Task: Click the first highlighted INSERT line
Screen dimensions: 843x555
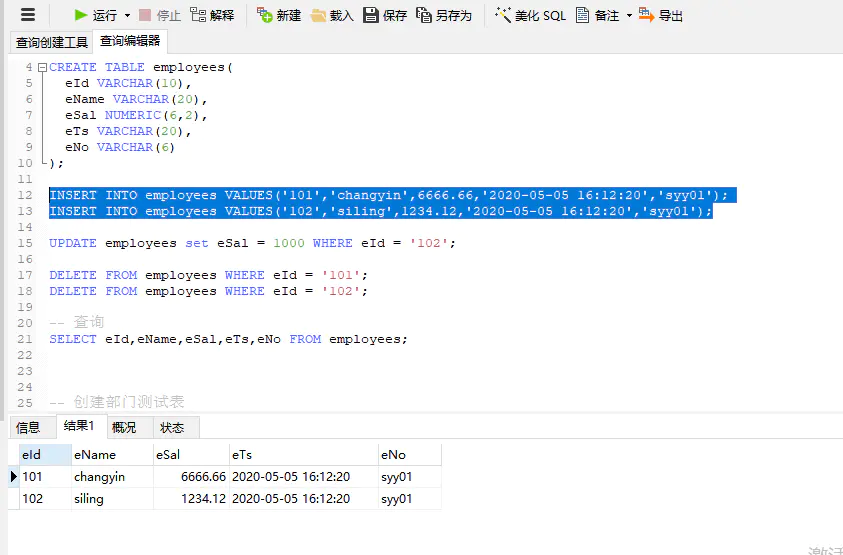Action: [x=388, y=195]
